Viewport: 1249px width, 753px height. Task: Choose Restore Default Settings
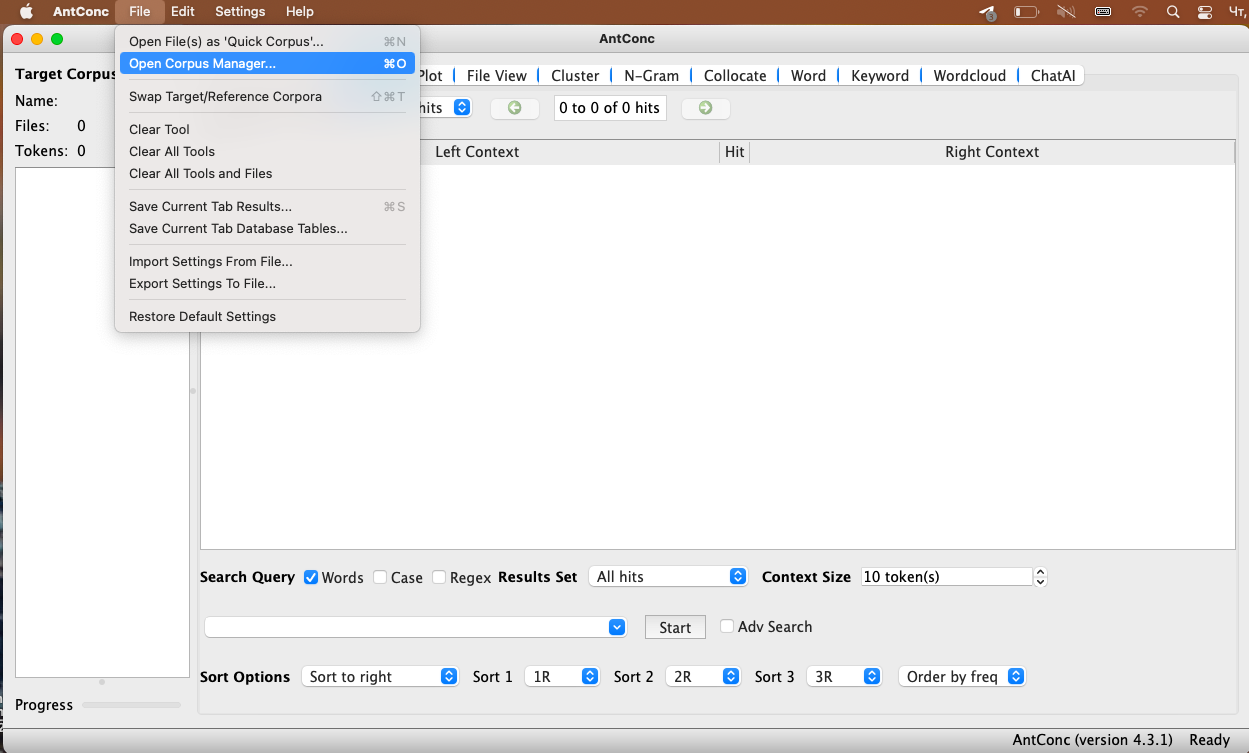267,316
